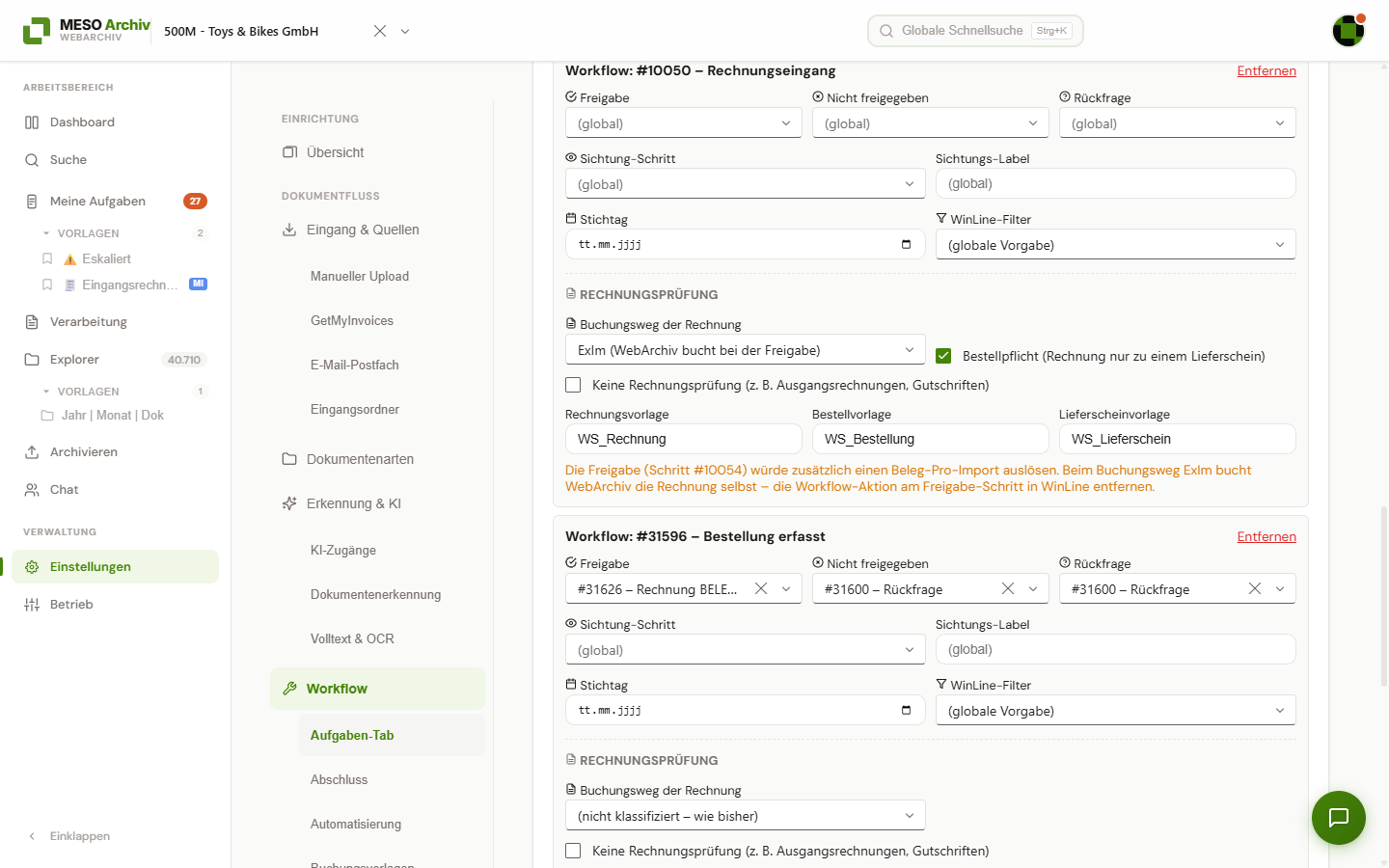Clear the Rückfrage #31600 selection X

(1255, 588)
